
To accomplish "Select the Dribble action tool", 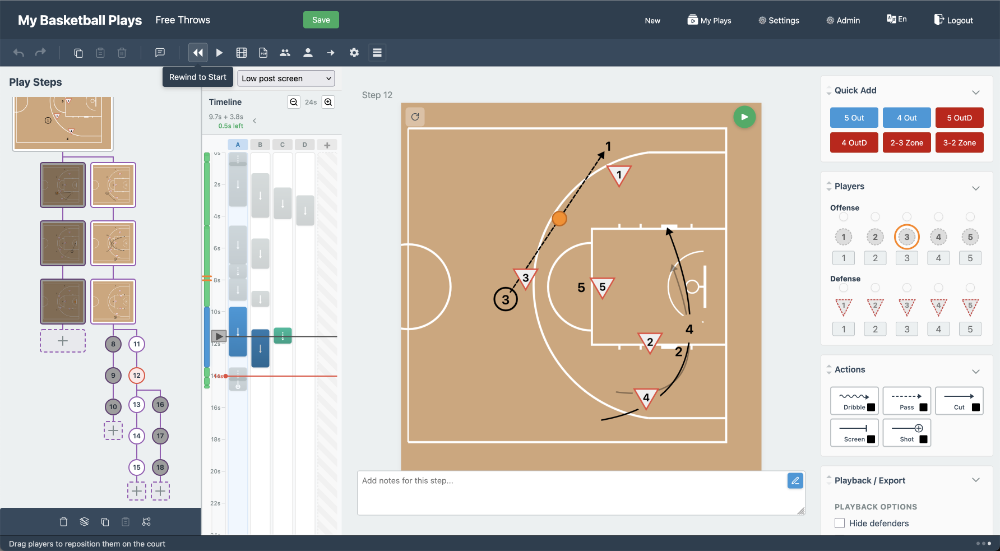I will pyautogui.click(x=854, y=400).
